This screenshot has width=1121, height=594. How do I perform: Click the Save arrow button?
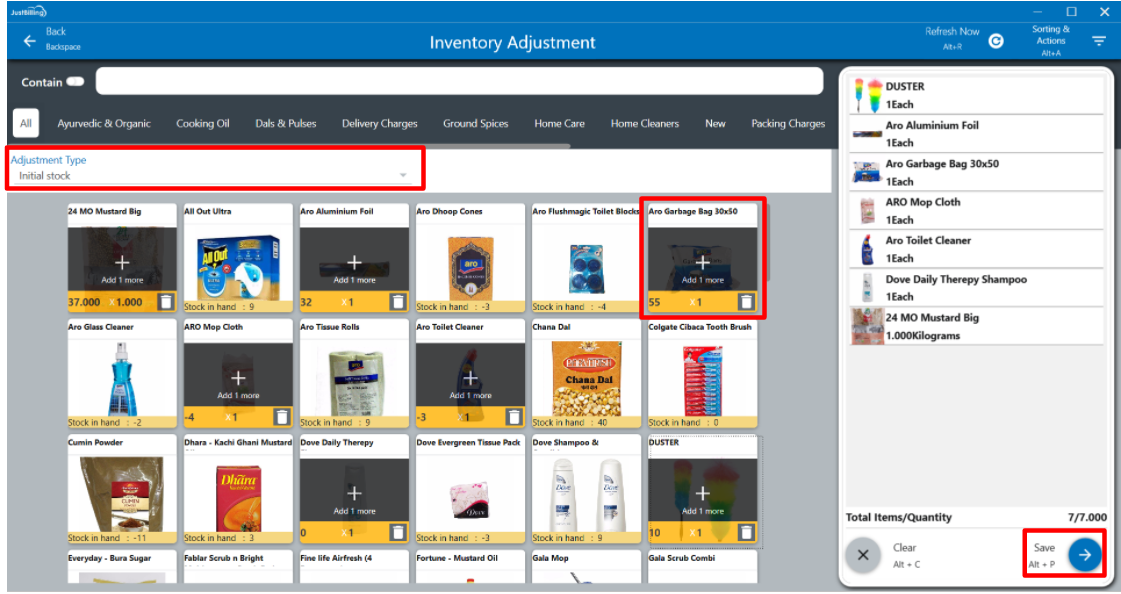point(1084,555)
